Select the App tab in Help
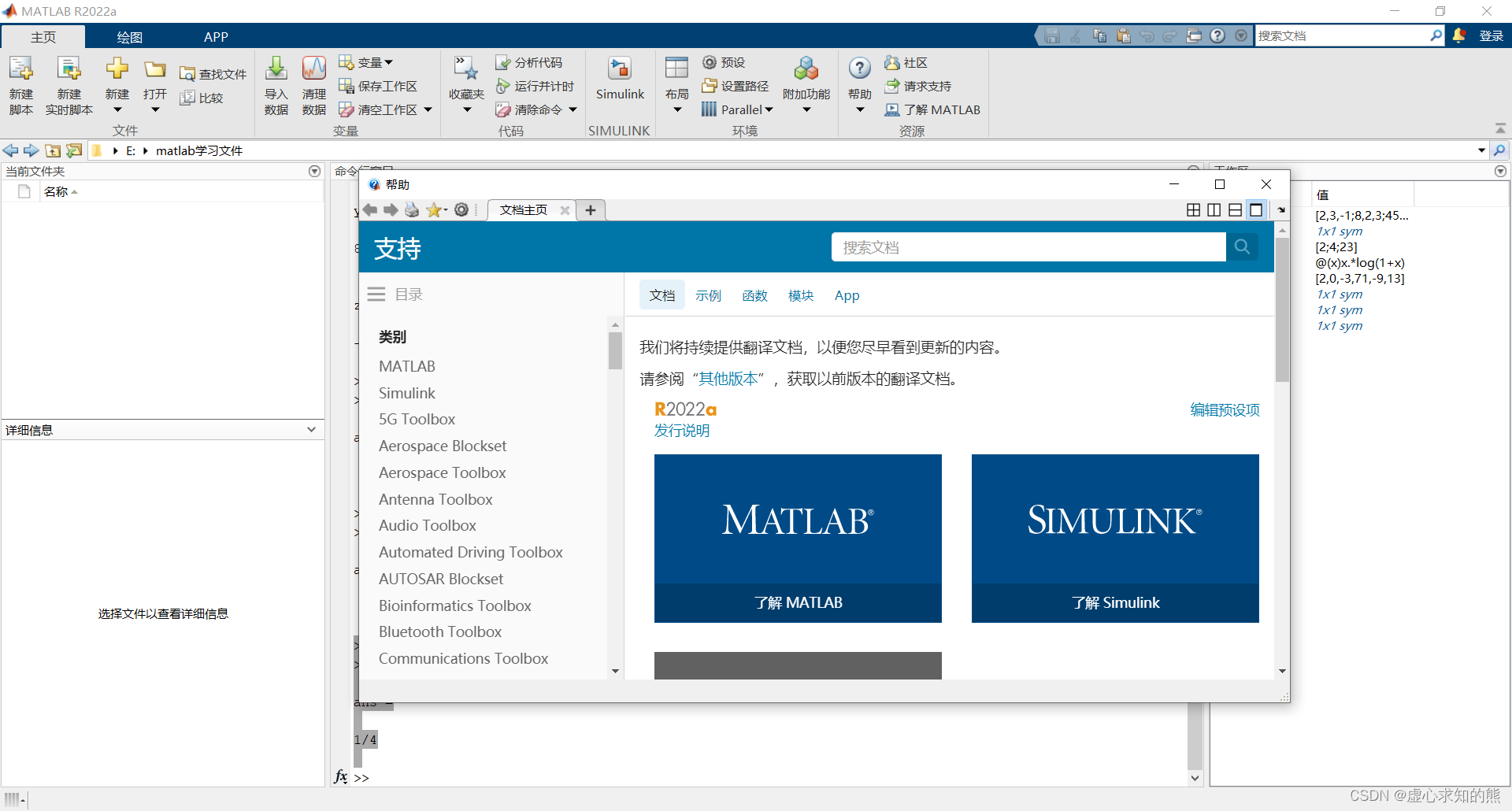This screenshot has width=1512, height=811. pyautogui.click(x=847, y=295)
